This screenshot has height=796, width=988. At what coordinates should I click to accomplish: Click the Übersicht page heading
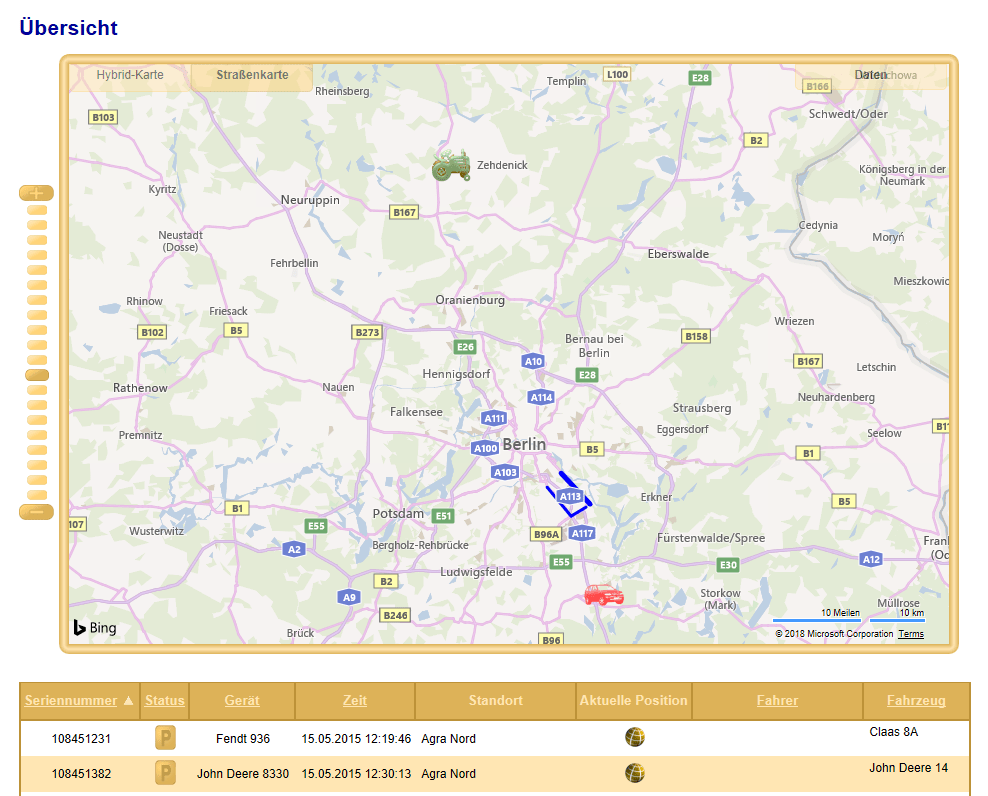coord(69,28)
